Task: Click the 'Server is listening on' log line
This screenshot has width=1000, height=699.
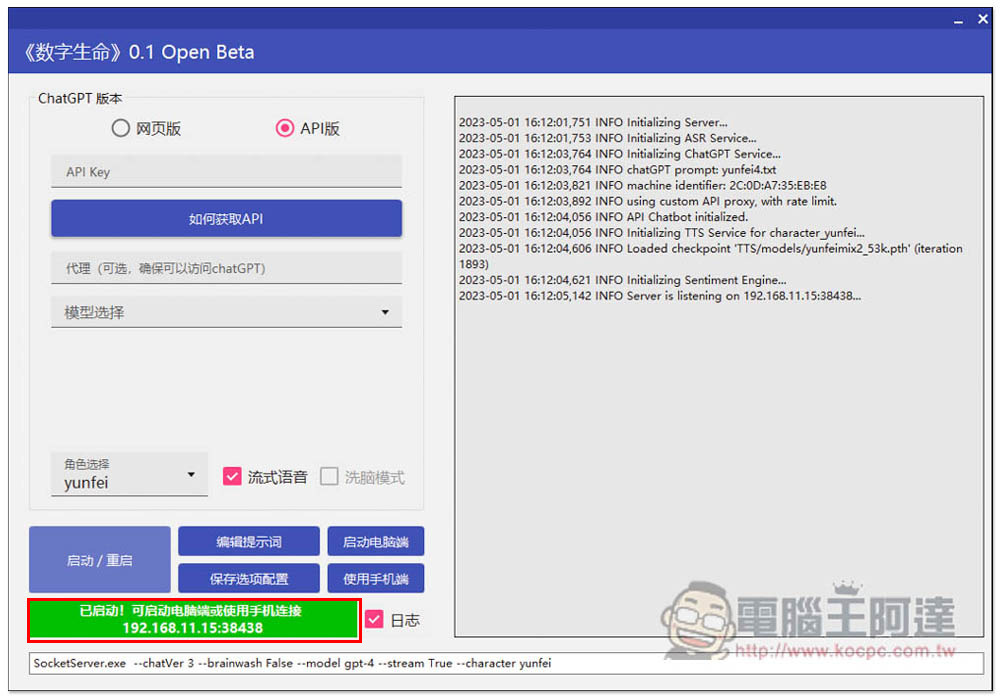Action: [x=660, y=296]
